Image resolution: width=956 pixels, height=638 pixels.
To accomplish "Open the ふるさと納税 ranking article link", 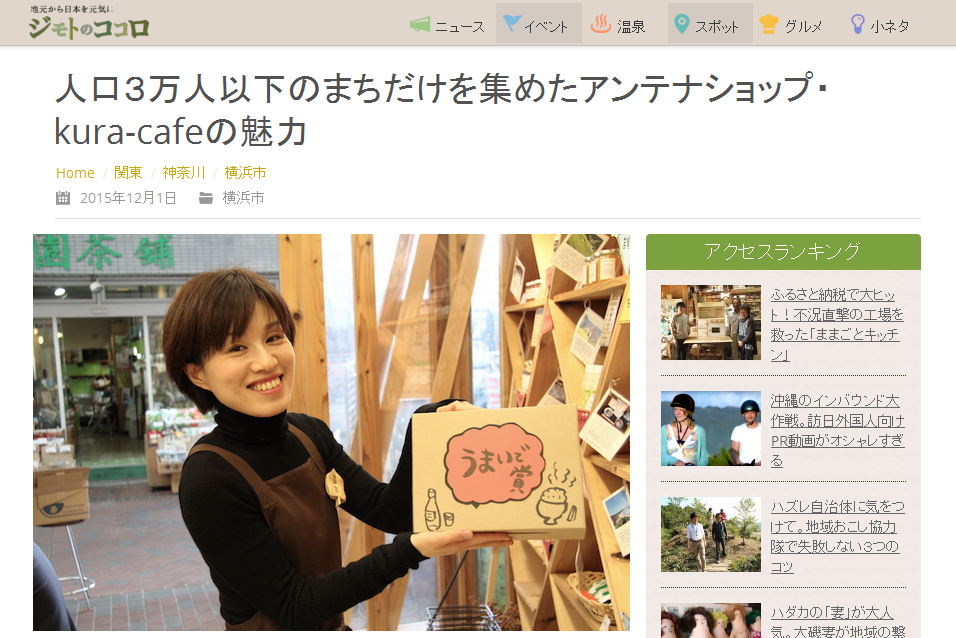I will 836,324.
